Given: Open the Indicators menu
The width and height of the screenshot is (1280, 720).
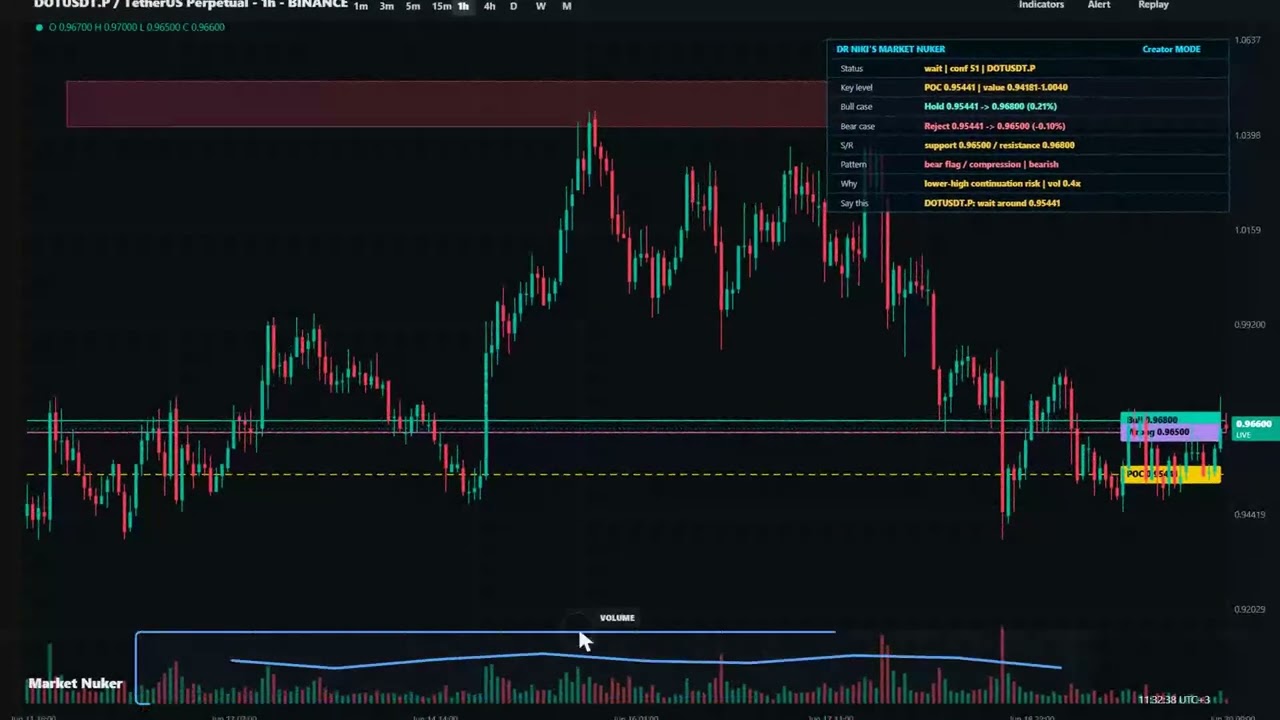Looking at the screenshot, I should 1041,5.
